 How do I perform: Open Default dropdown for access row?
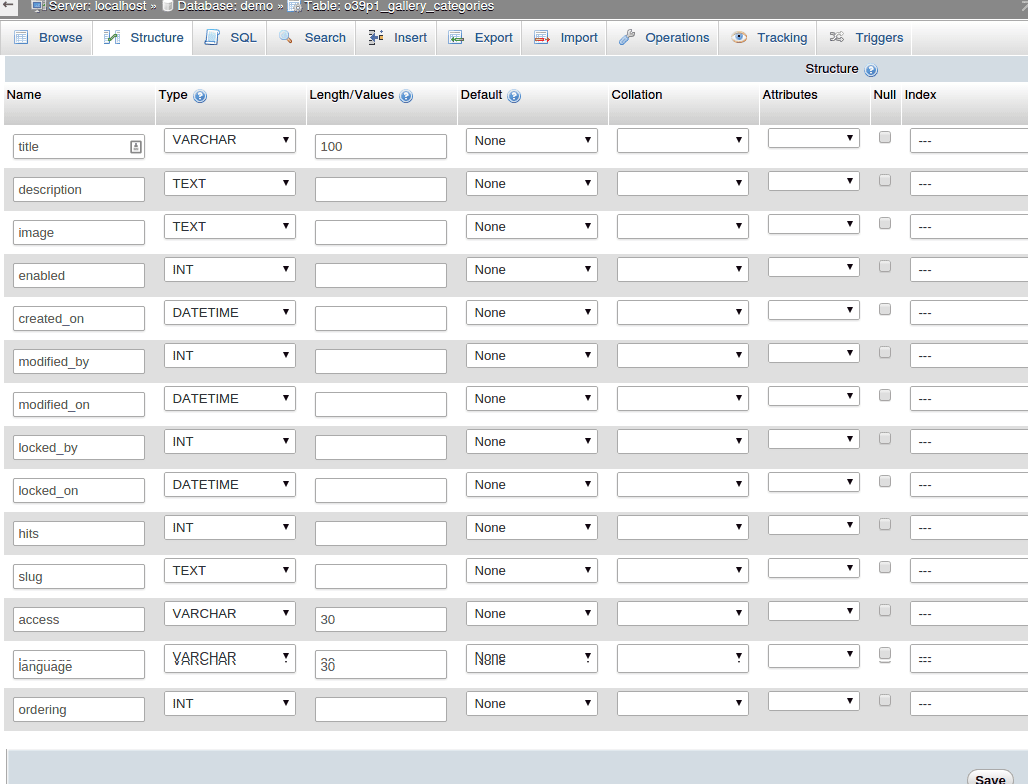tap(532, 614)
